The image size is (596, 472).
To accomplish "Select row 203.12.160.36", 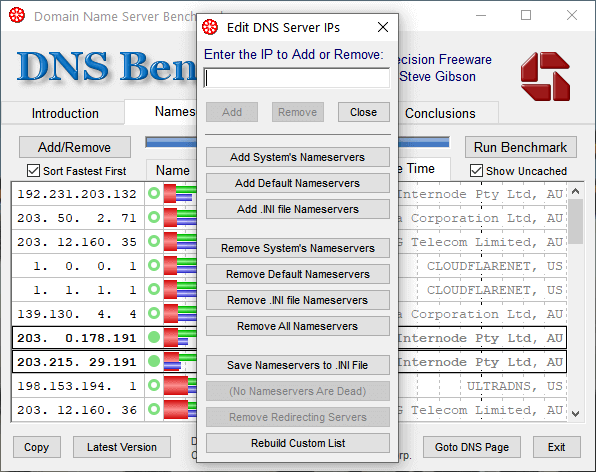I will click(77, 409).
